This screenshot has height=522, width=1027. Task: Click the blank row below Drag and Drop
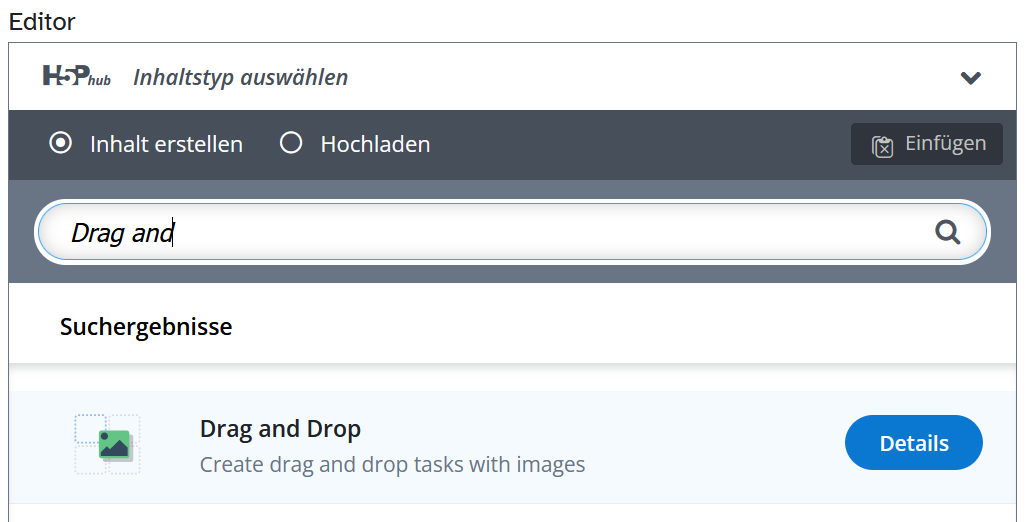(500, 513)
